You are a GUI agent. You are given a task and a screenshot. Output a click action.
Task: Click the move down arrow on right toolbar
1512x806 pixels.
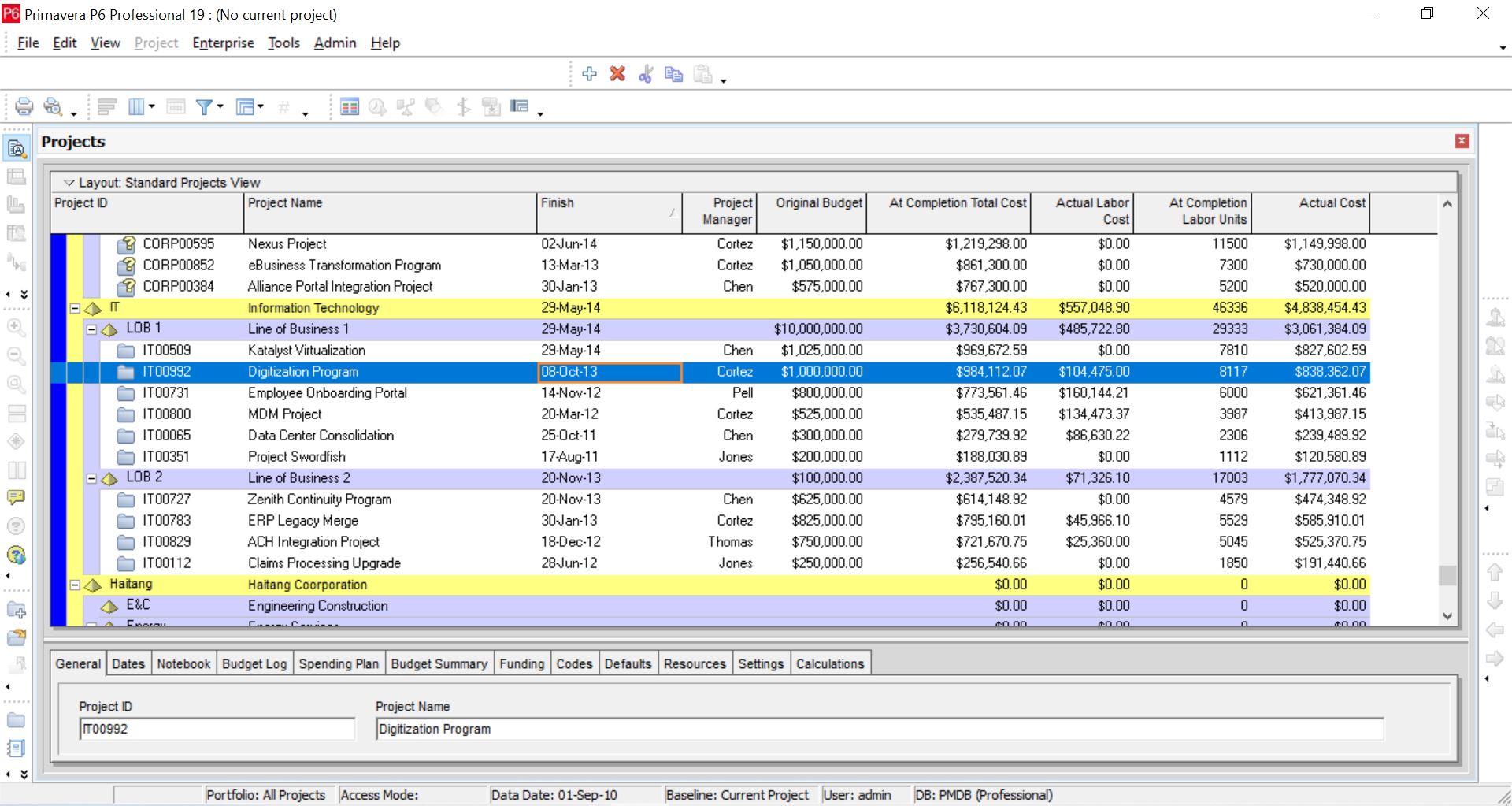[1495, 601]
